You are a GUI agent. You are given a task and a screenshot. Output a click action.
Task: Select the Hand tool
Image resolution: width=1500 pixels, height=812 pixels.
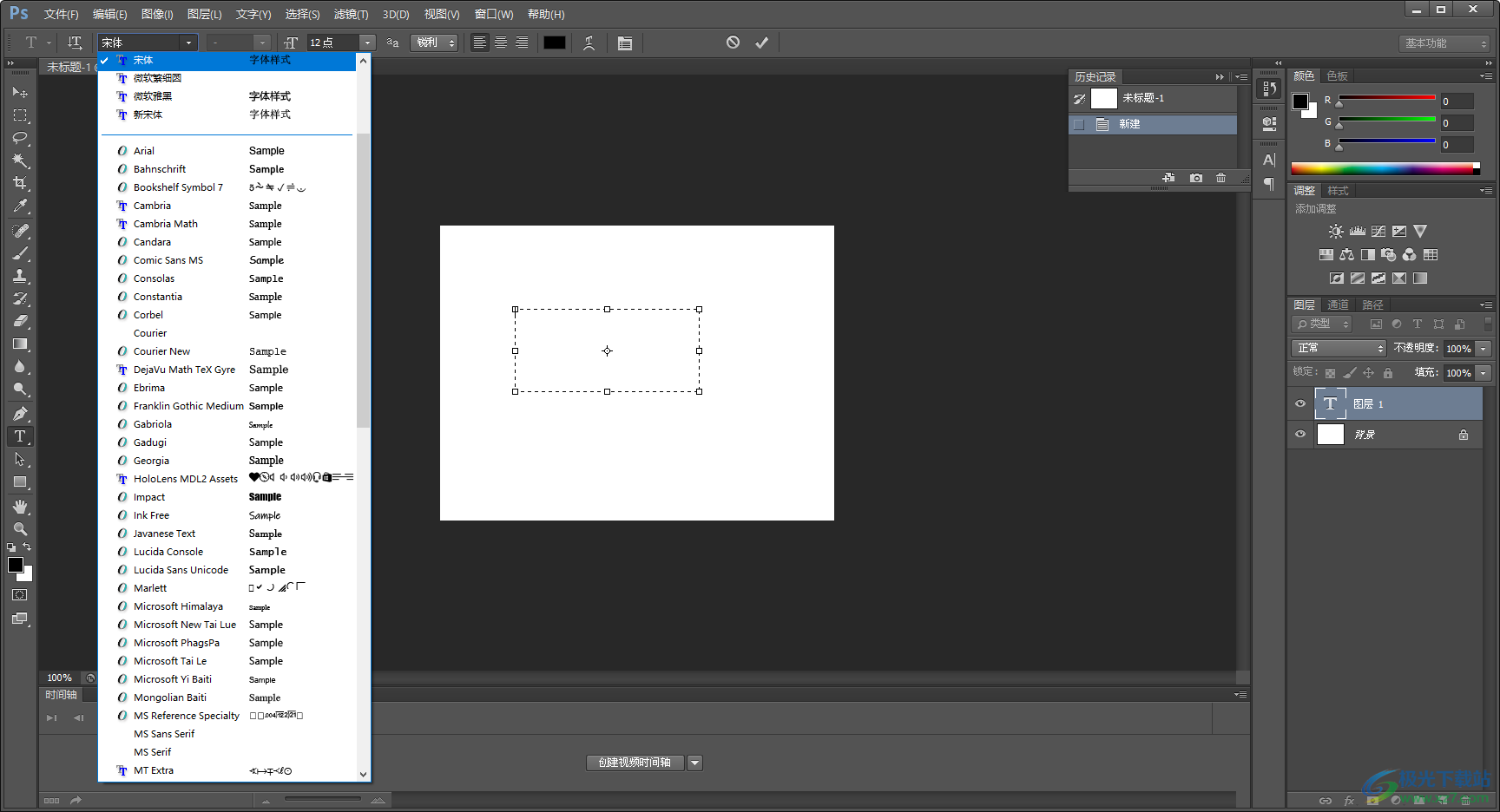click(x=20, y=507)
